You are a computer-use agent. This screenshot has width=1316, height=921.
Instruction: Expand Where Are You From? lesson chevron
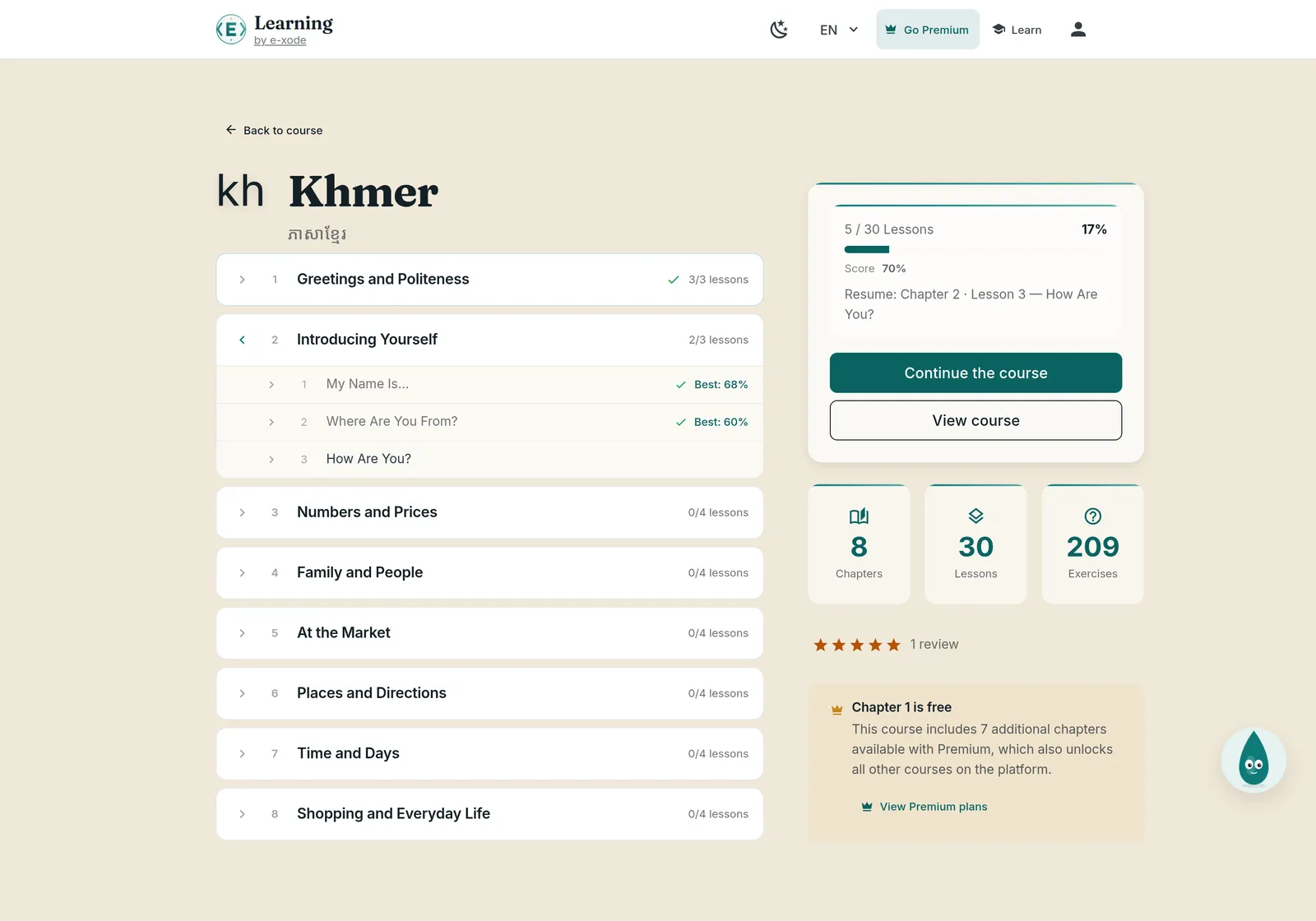pos(271,422)
